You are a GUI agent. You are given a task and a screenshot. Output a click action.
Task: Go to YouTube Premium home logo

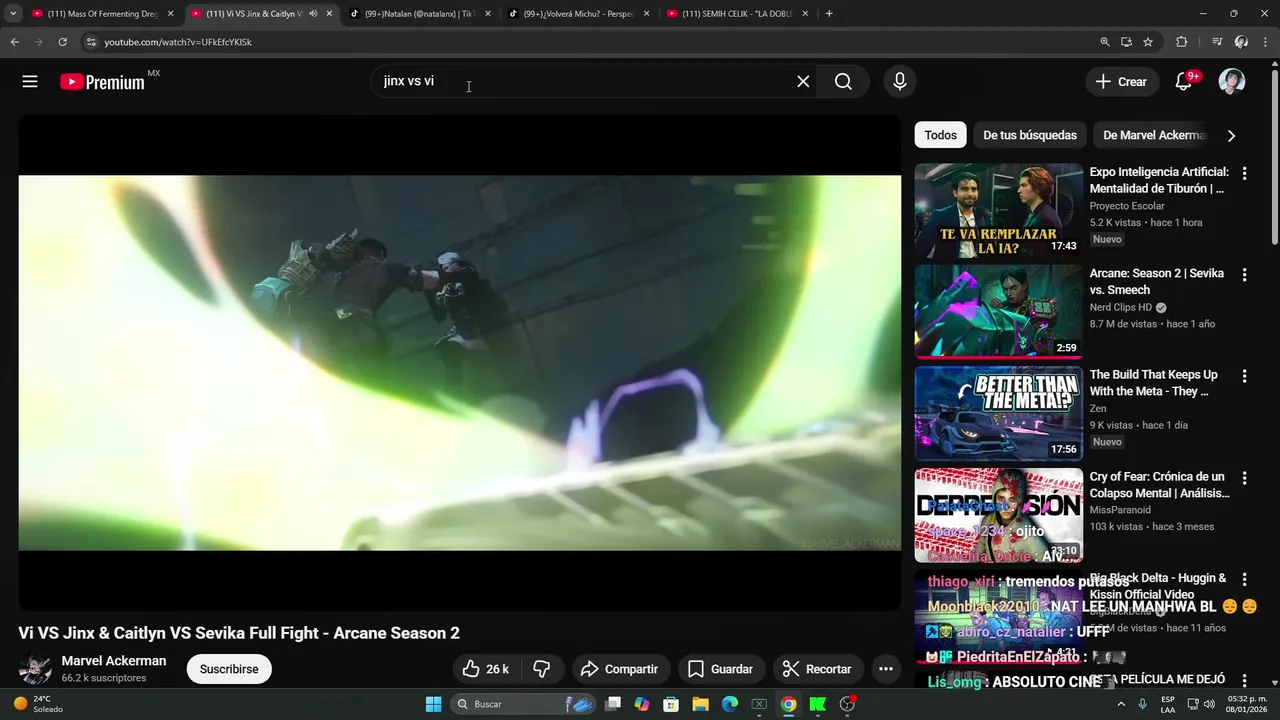pyautogui.click(x=103, y=82)
